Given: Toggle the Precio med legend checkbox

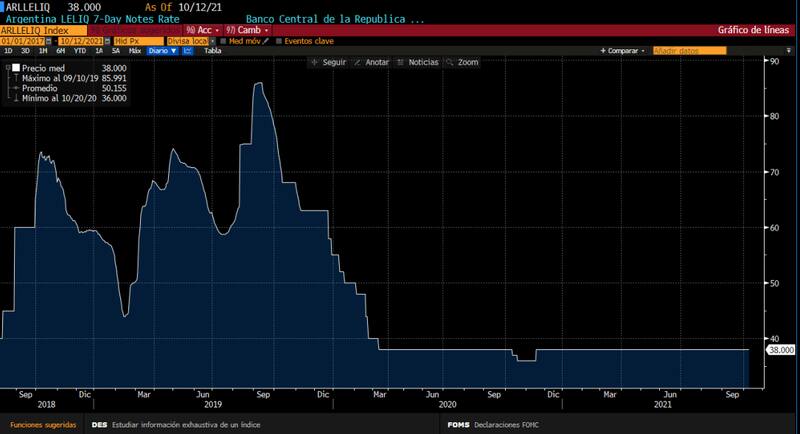Looking at the screenshot, I should tap(16, 67).
